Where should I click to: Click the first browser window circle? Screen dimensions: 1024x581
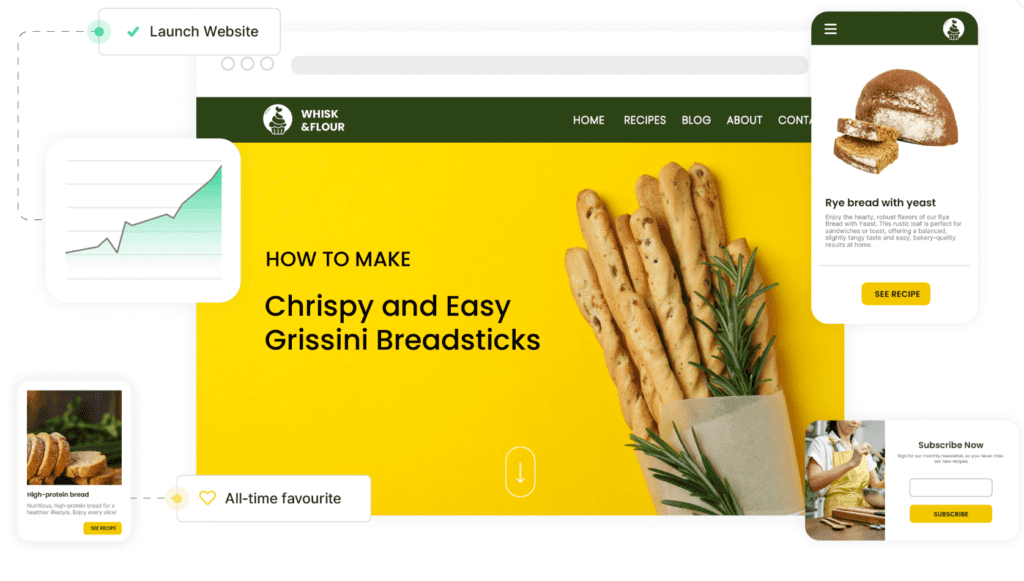click(227, 63)
